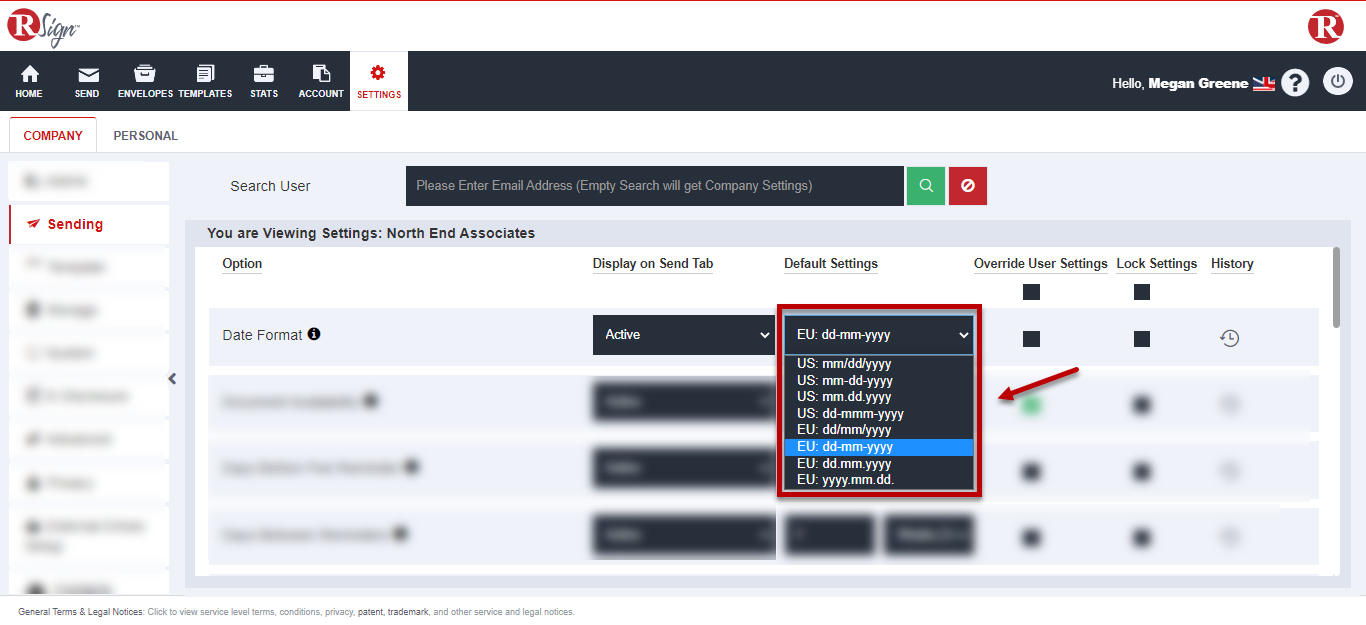The height and width of the screenshot is (625, 1366).
Task: Select Sending in the left sidebar
Action: [75, 224]
